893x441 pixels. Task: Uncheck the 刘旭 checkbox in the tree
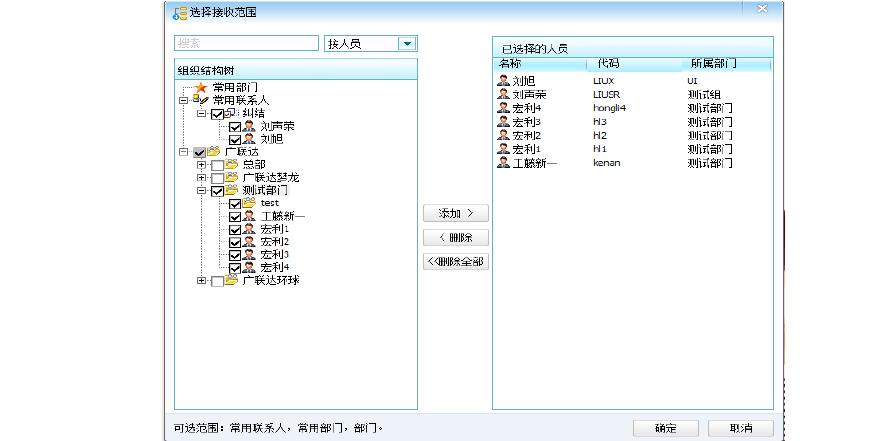point(235,139)
